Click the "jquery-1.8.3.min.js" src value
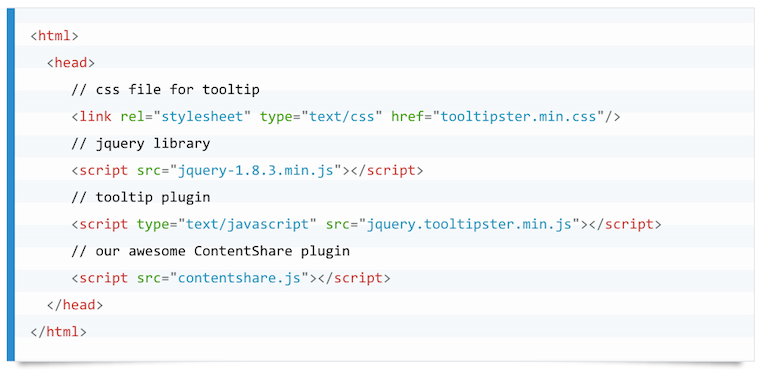Image resolution: width=760 pixels, height=370 pixels. [x=256, y=171]
